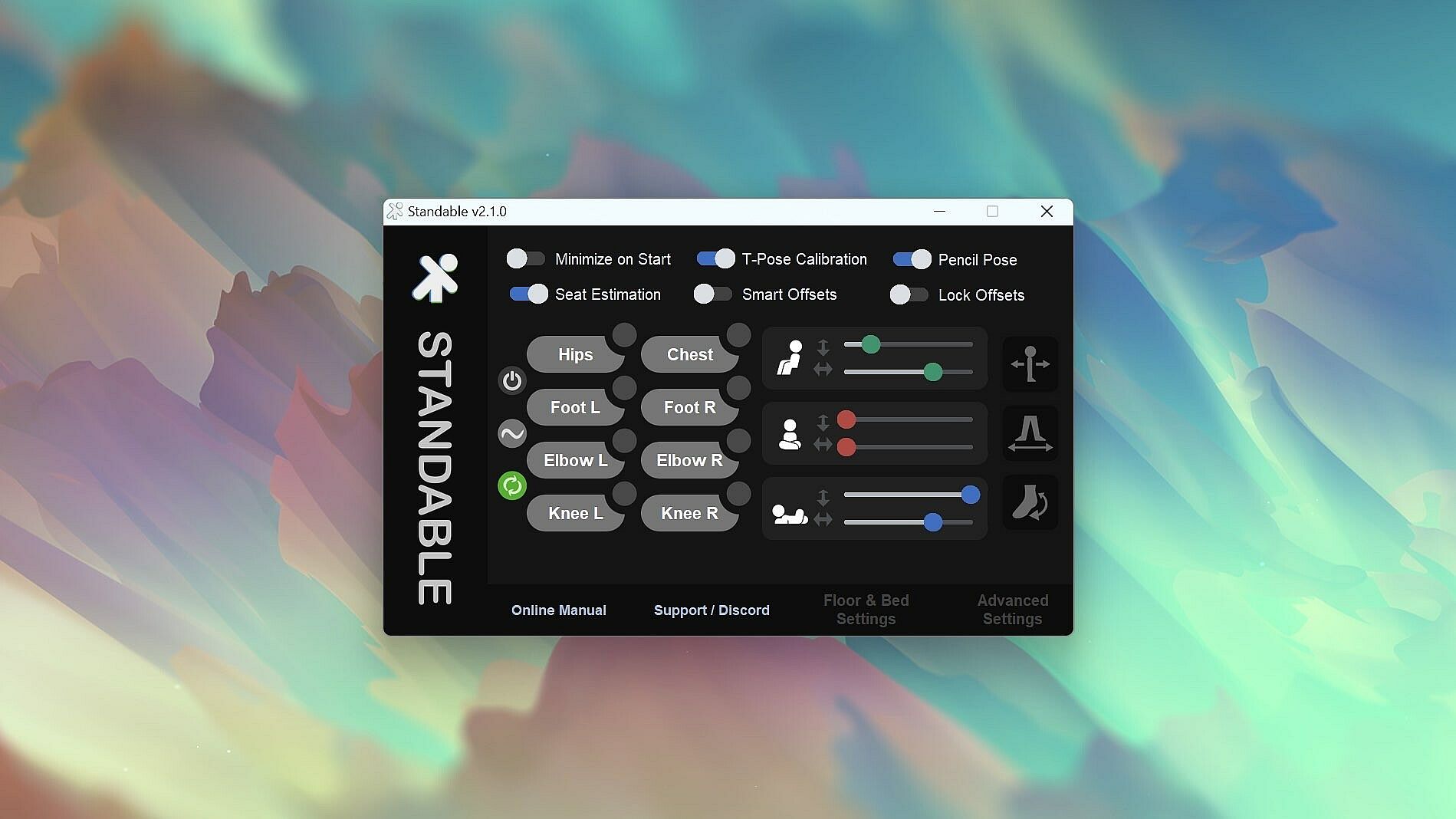Click the T-pose body calibration icon
1456x819 pixels.
[x=1030, y=364]
